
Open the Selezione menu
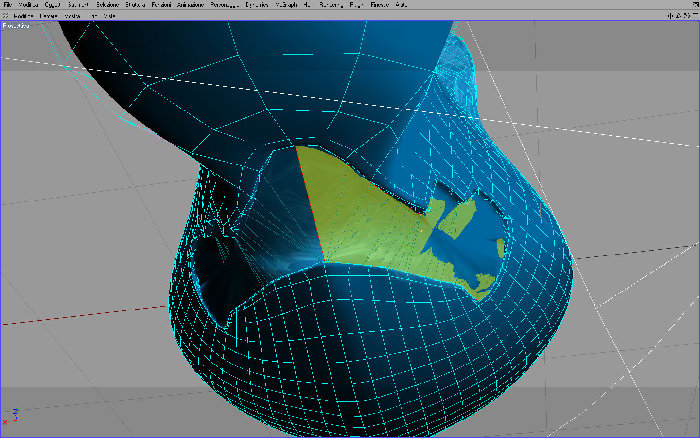(108, 4)
